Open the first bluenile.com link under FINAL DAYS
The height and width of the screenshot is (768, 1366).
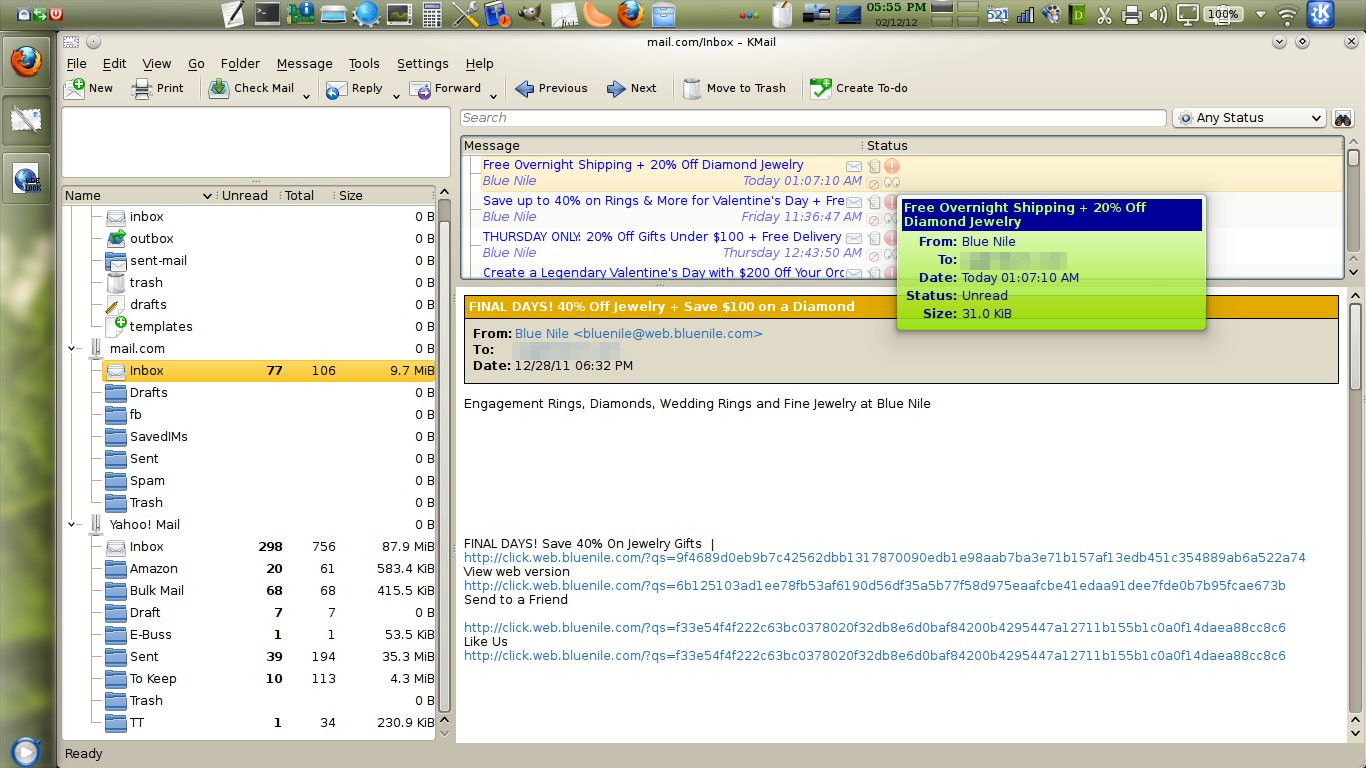point(884,558)
